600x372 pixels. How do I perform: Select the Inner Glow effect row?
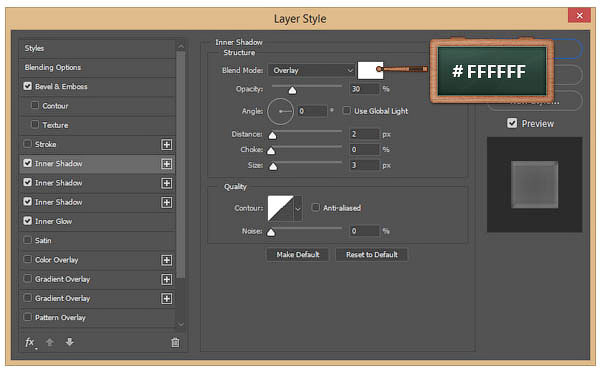97,222
